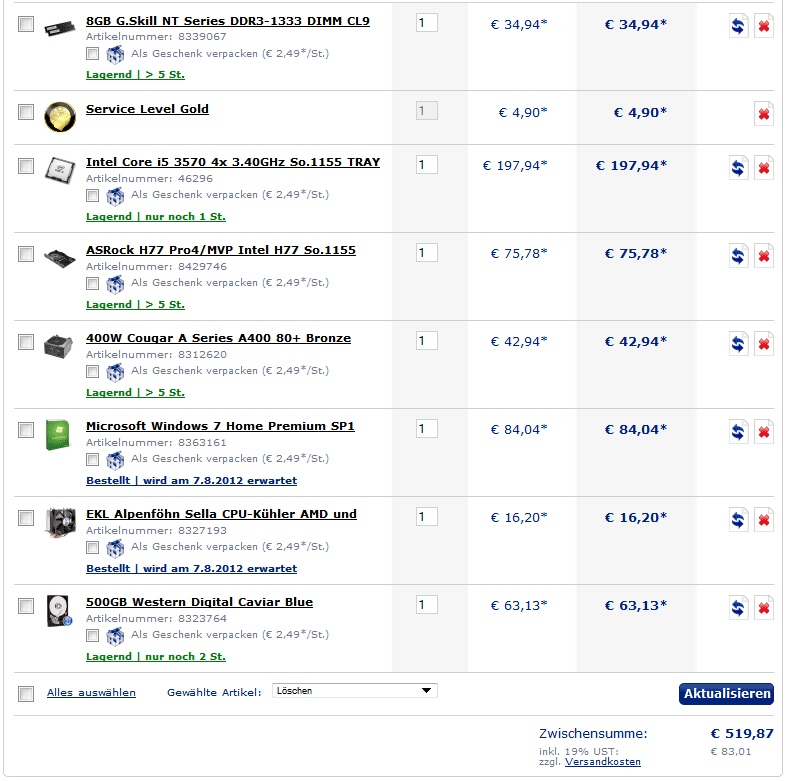This screenshot has height=781, width=786.
Task: Open the Versandkosten link
Action: pyautogui.click(x=603, y=762)
